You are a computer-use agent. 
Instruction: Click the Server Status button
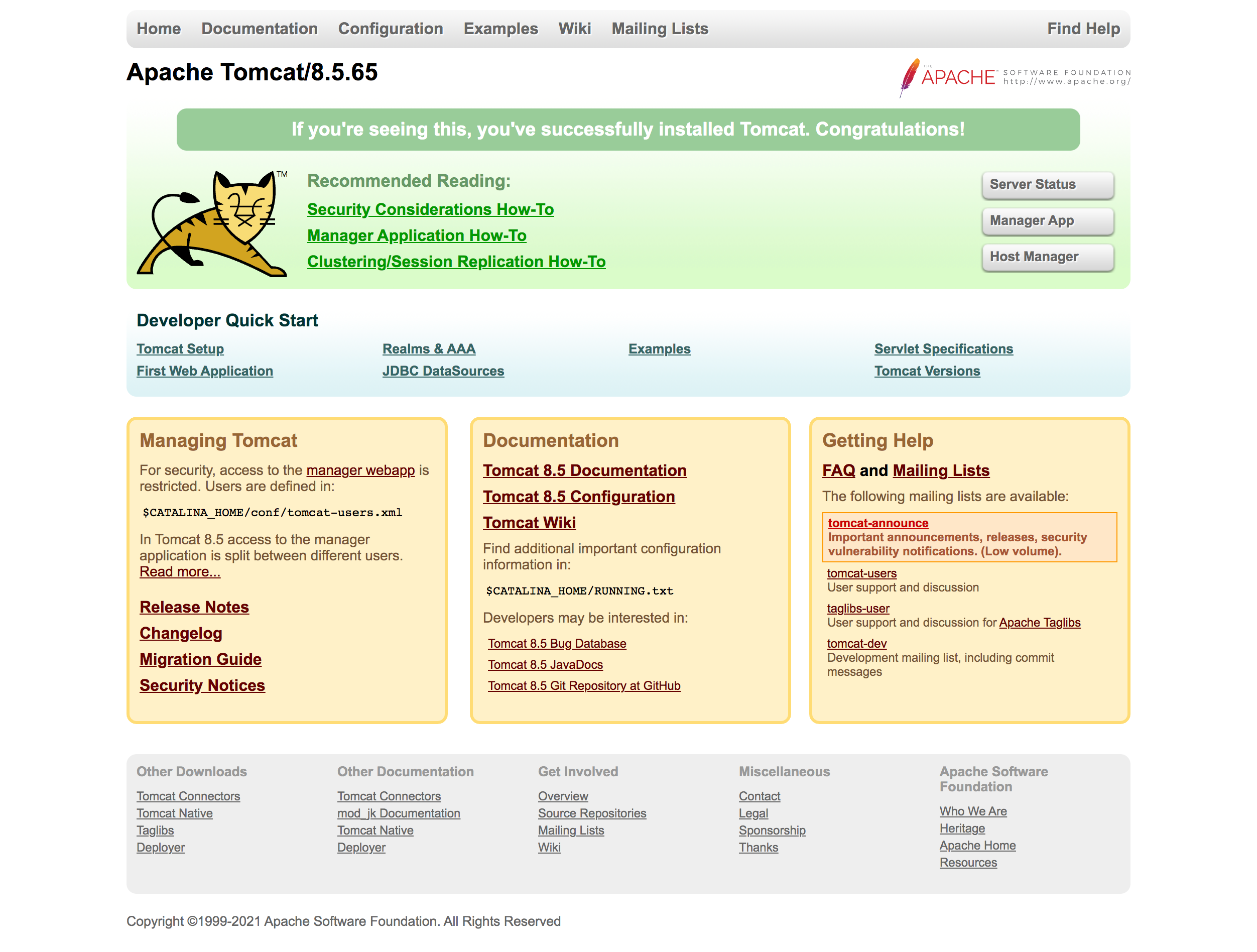(1047, 184)
